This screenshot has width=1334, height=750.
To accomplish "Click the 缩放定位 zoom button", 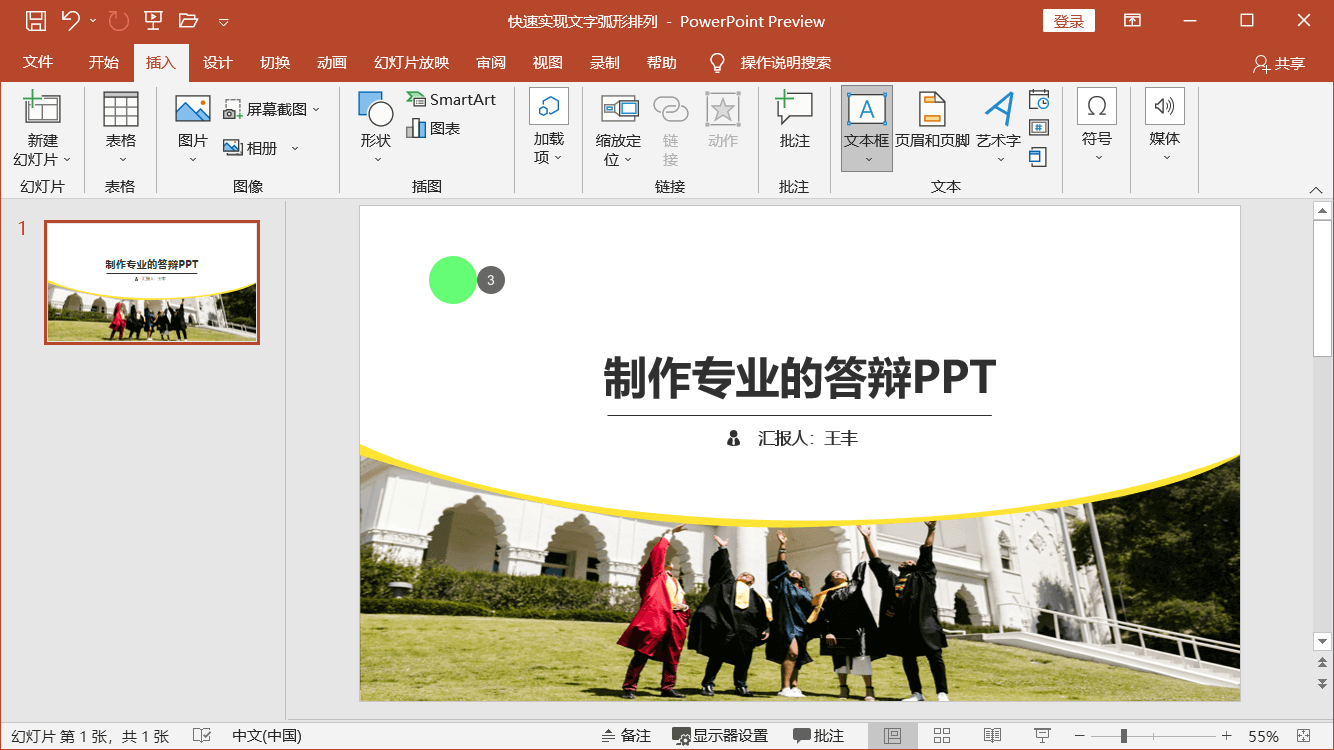I will (x=618, y=130).
